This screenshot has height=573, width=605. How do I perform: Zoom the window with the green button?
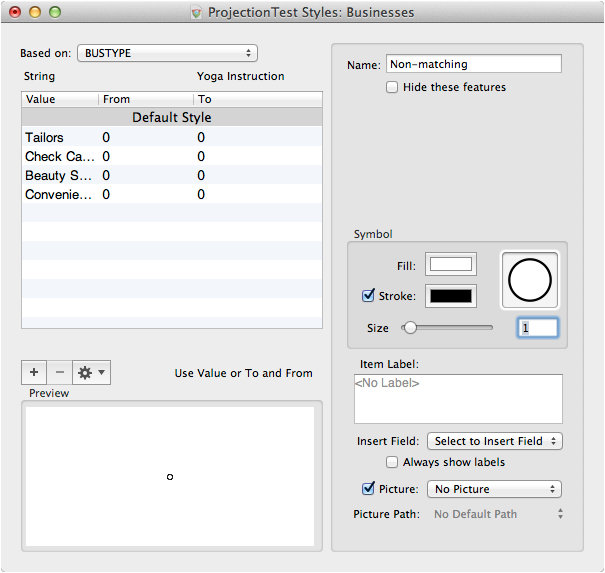point(55,12)
